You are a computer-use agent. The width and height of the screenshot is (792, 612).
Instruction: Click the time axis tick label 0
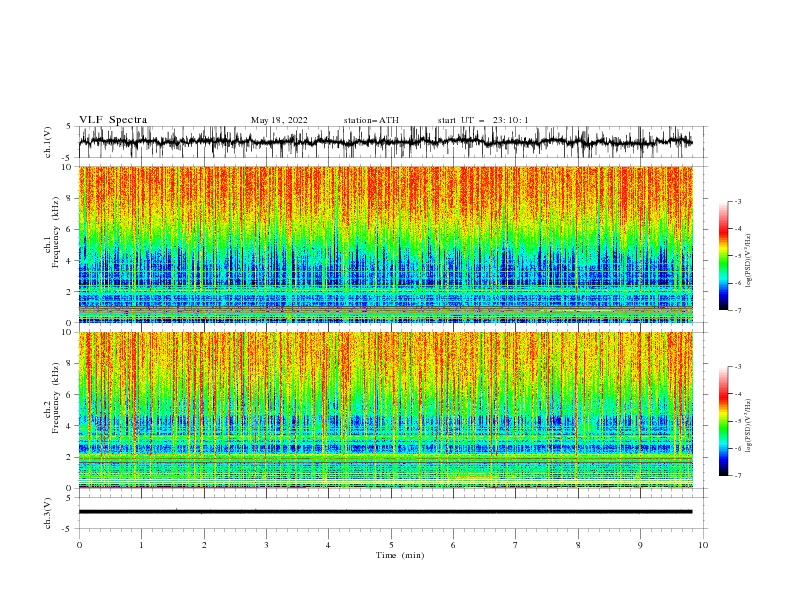pos(79,545)
